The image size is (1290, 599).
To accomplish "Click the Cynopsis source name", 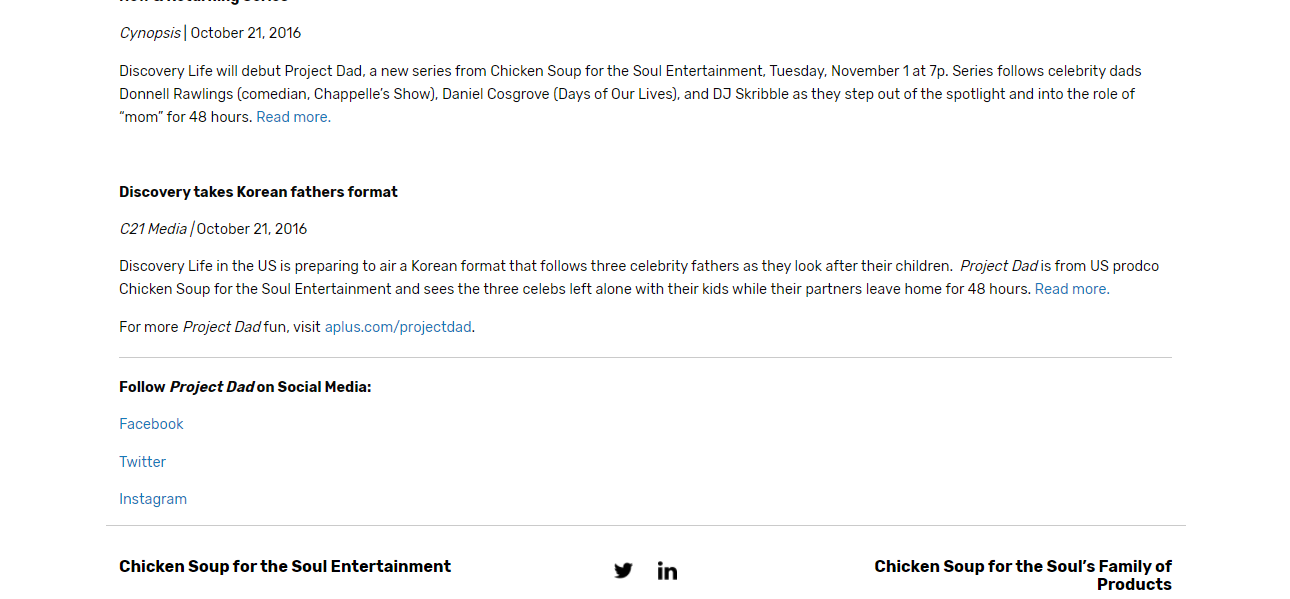I will [x=150, y=33].
